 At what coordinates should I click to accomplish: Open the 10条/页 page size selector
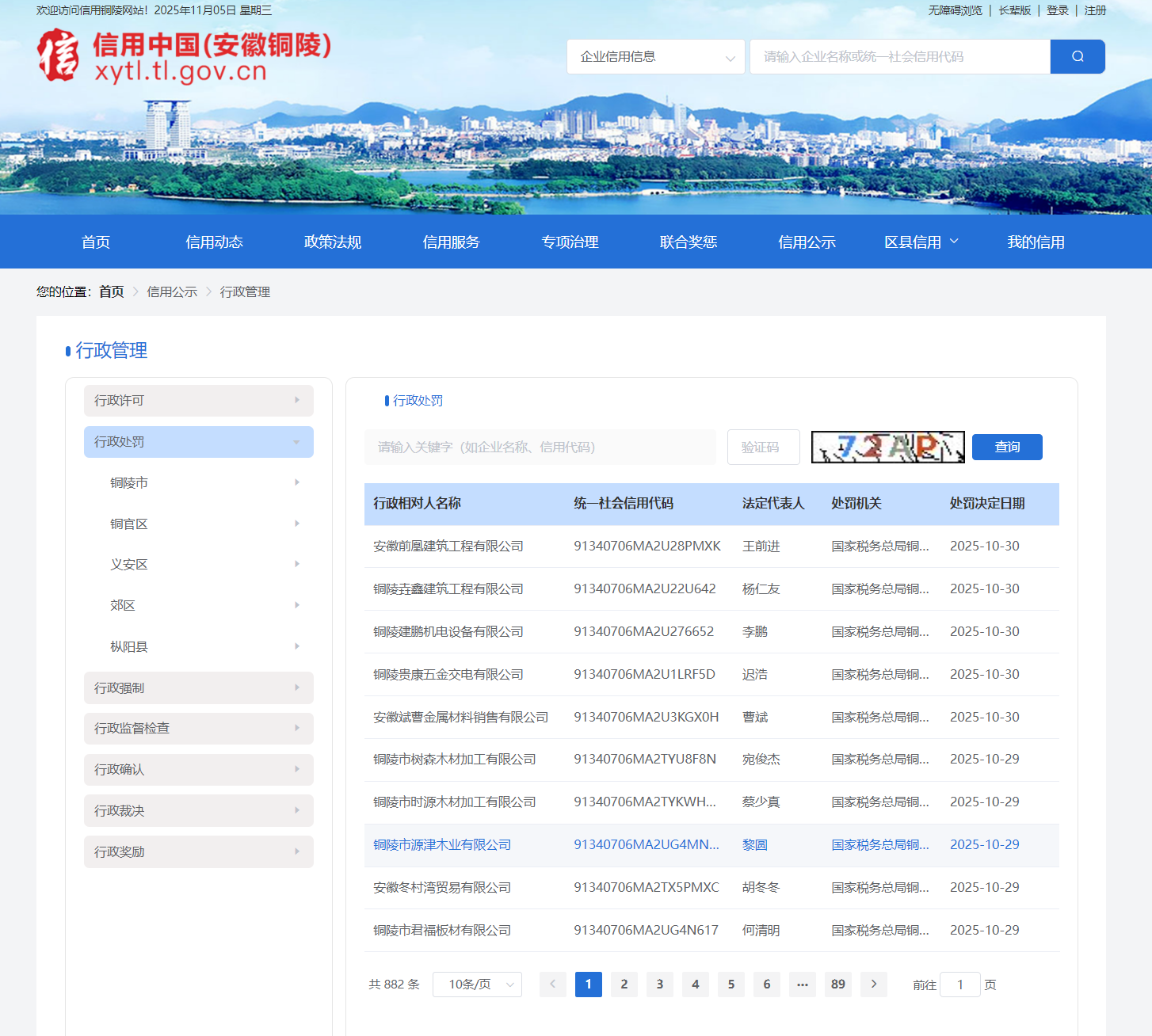coord(477,985)
